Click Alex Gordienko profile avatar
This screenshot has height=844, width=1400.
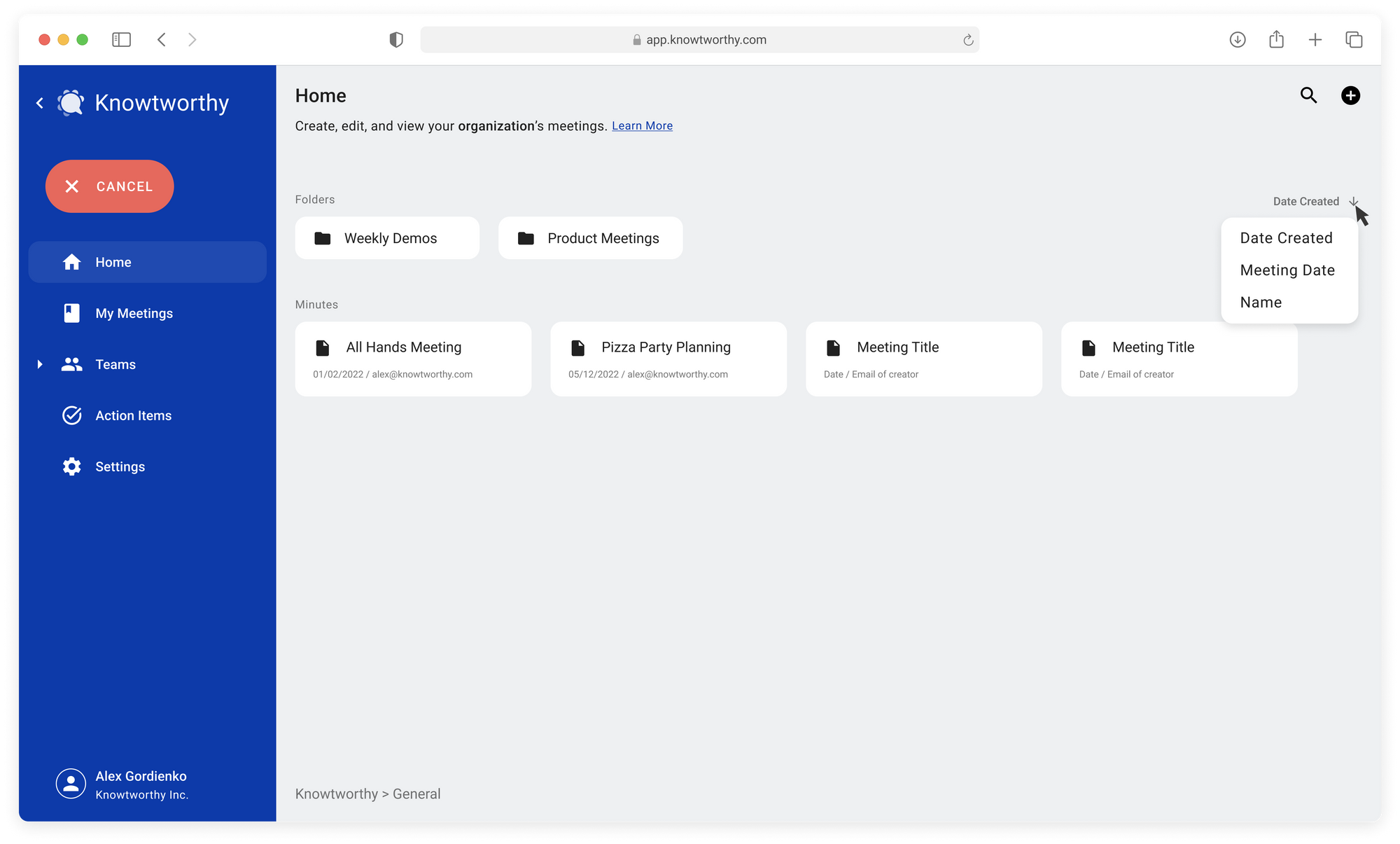(x=71, y=784)
